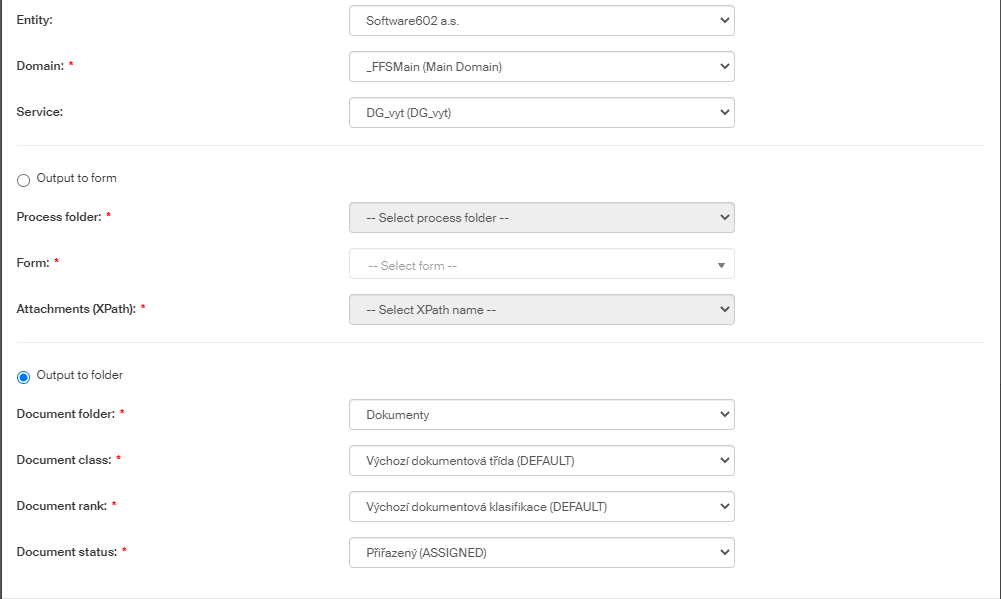Viewport: 1001px width, 599px height.
Task: Select the Output to folder radio button
Action: point(24,377)
